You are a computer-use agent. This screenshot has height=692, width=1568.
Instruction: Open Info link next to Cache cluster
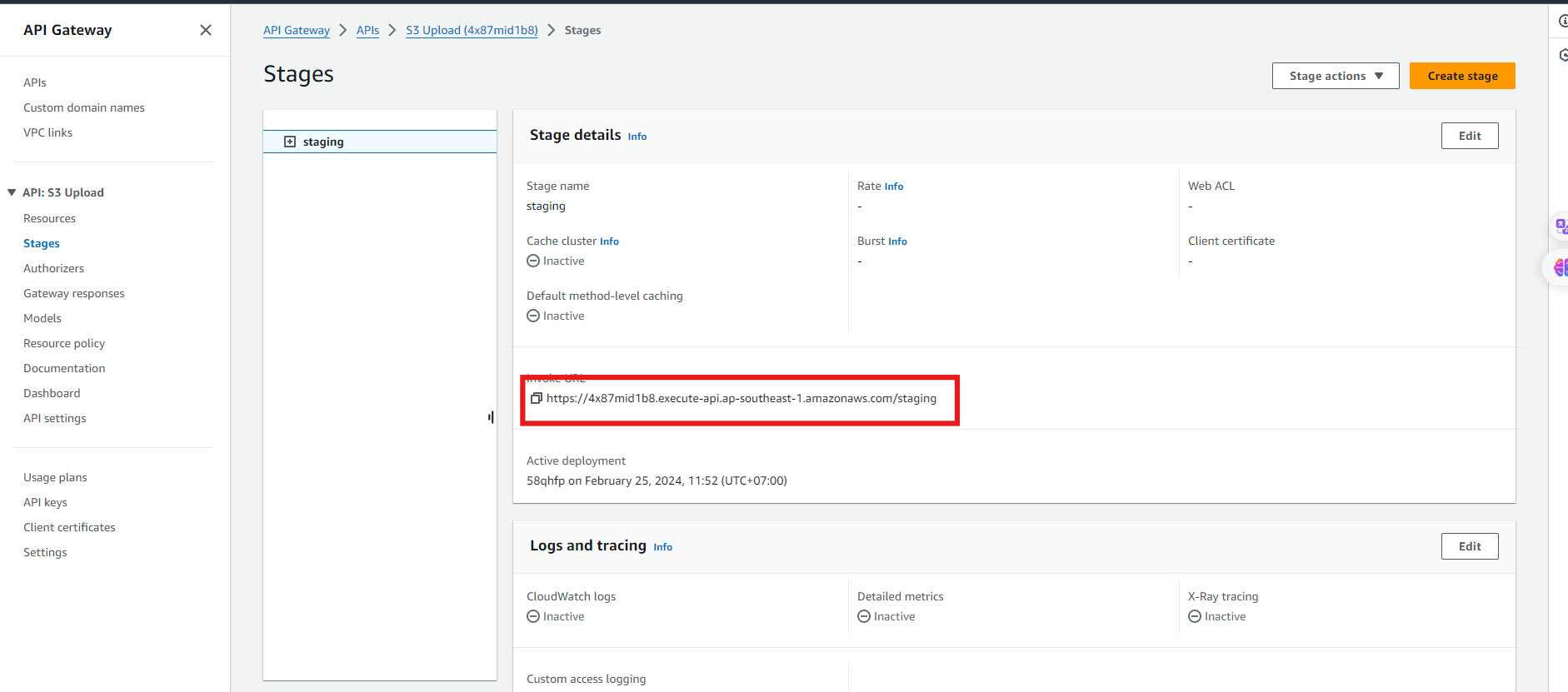pyautogui.click(x=609, y=241)
